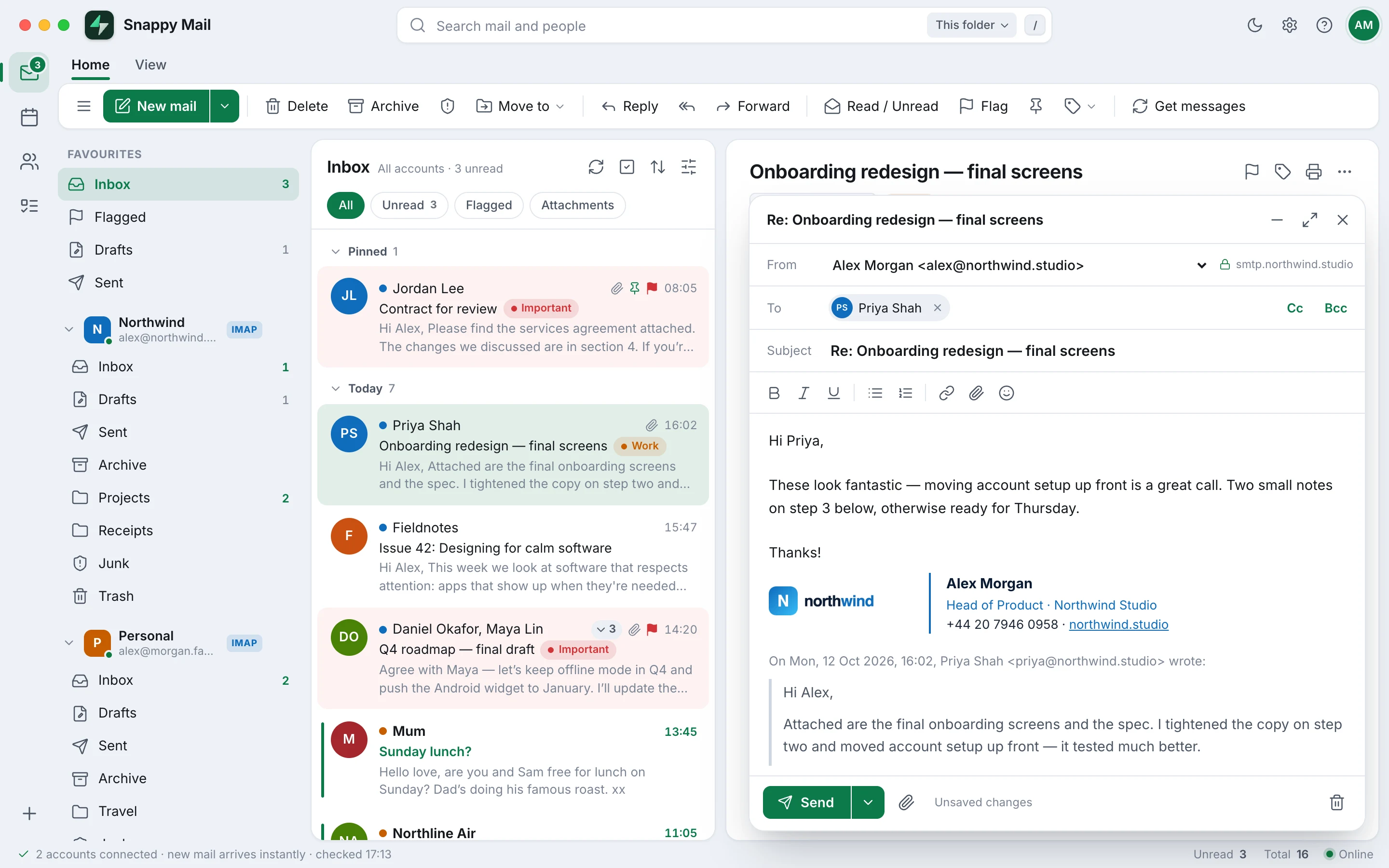Print the open message
The width and height of the screenshot is (1389, 868).
coord(1313,172)
